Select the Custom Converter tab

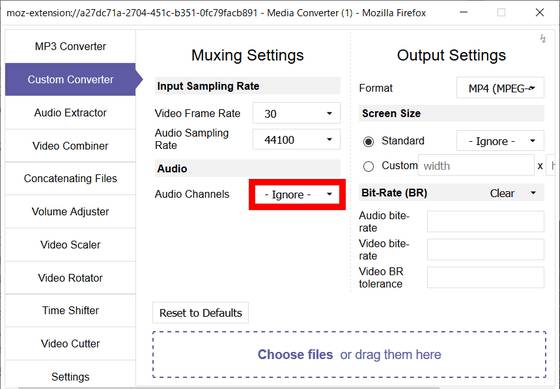click(70, 79)
